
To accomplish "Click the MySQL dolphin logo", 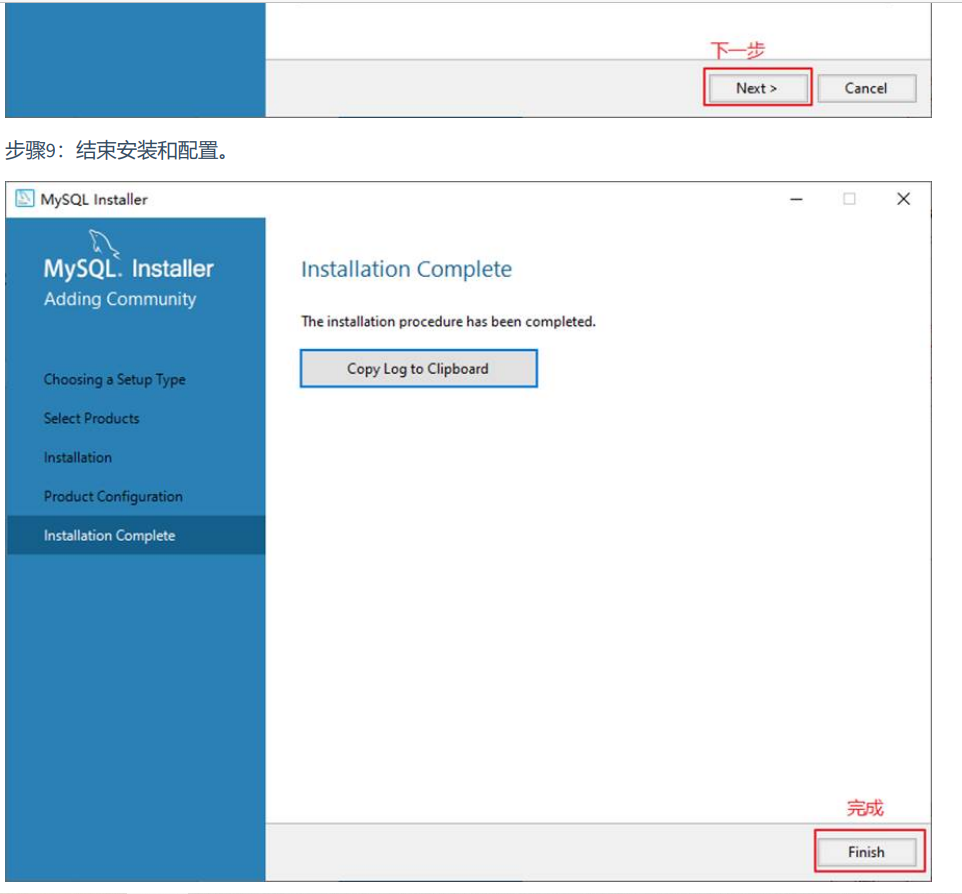I will (104, 244).
